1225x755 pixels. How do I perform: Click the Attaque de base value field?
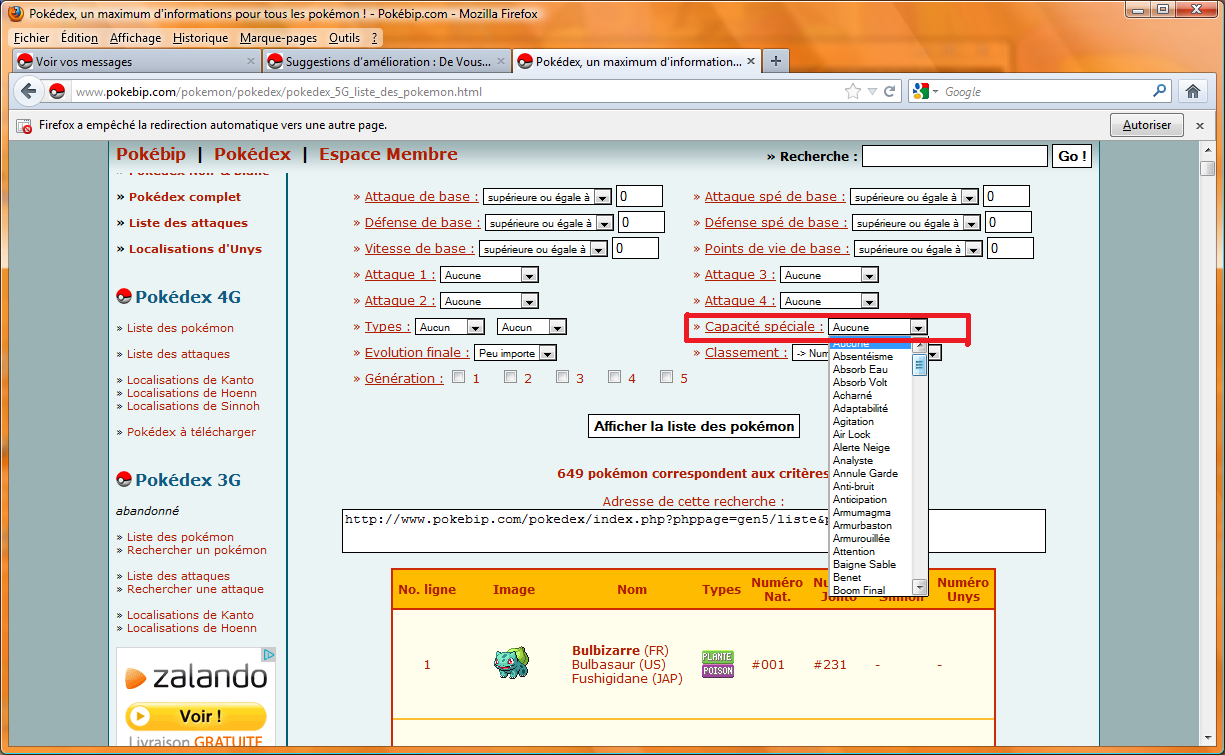click(x=640, y=197)
